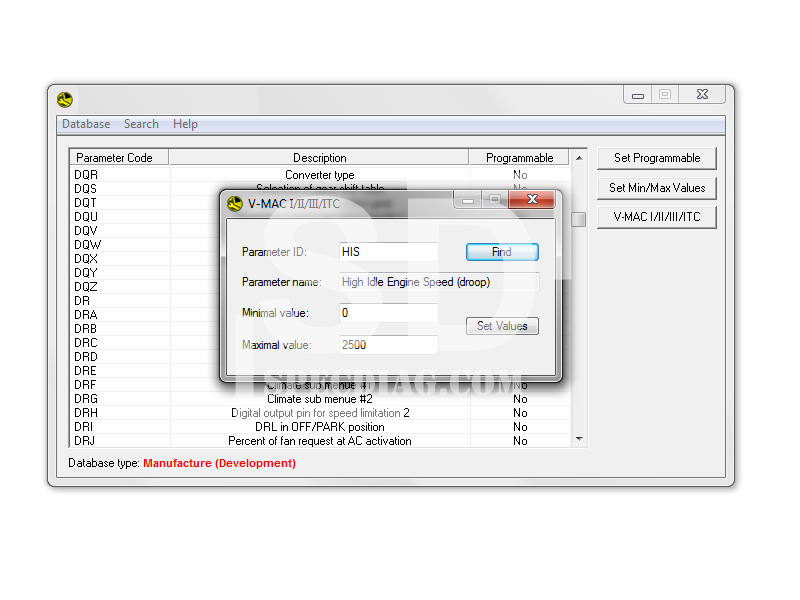Click the scroll down arrow of parameter list

pos(579,439)
